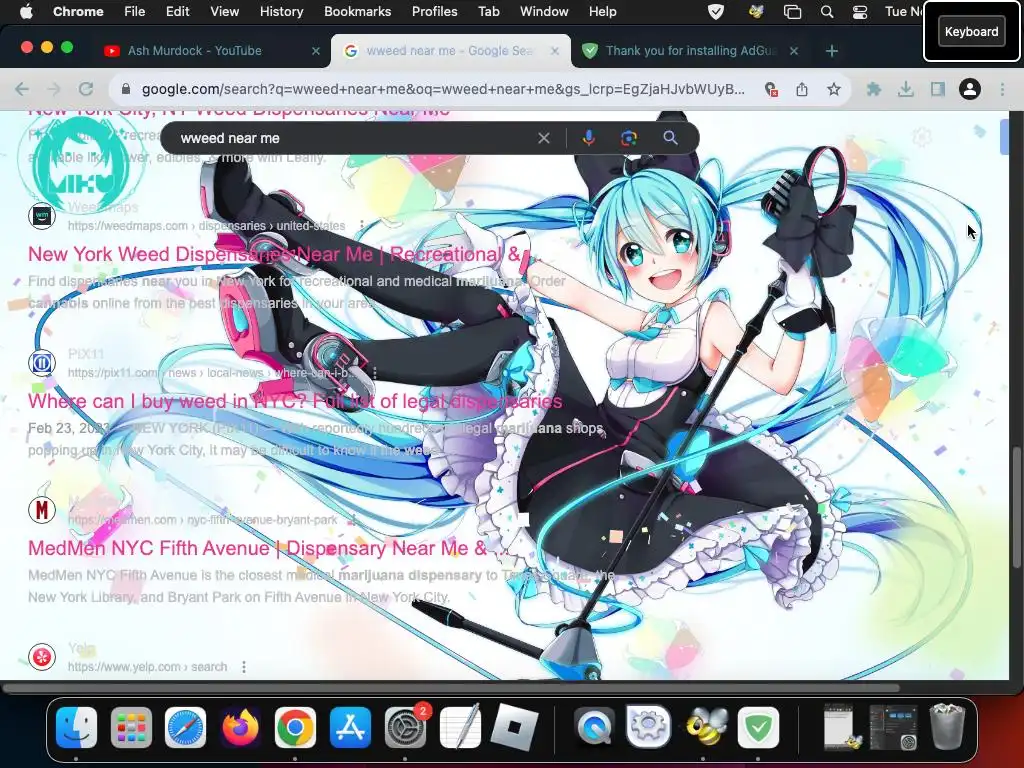Close the wweed near me Google tab
The width and height of the screenshot is (1024, 768).
coord(555,50)
